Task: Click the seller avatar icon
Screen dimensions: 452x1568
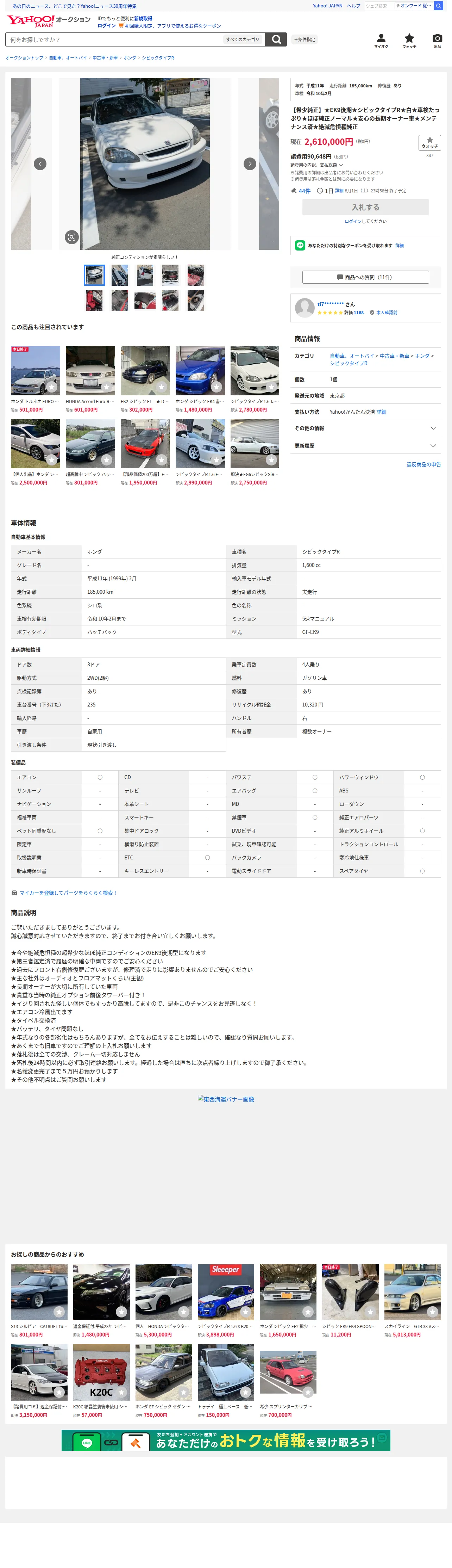Action: click(304, 307)
